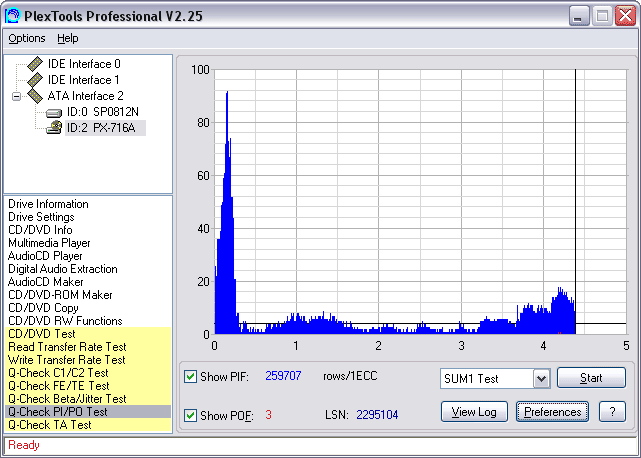This screenshot has height=458, width=641.
Task: Open Drive Settings function
Action: pyautogui.click(x=41, y=217)
